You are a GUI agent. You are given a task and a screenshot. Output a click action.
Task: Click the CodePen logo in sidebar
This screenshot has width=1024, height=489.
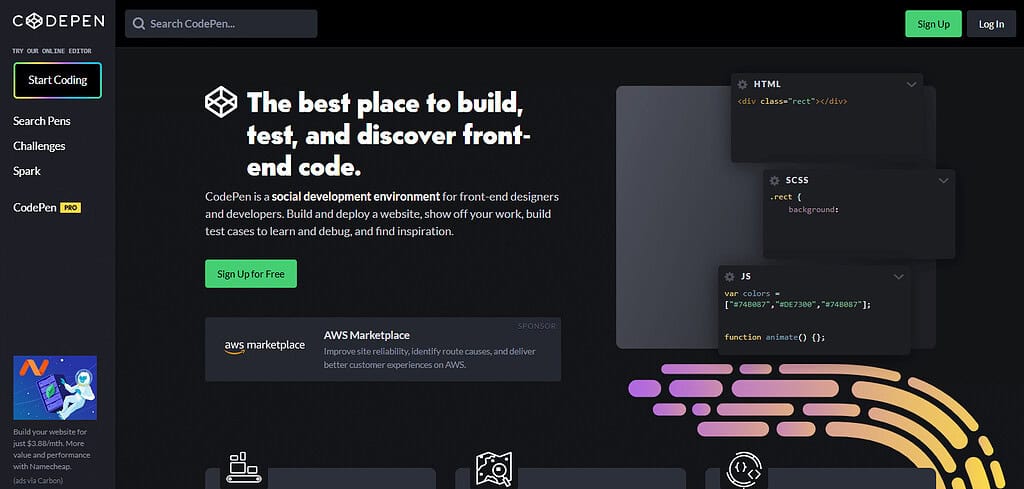coord(58,22)
